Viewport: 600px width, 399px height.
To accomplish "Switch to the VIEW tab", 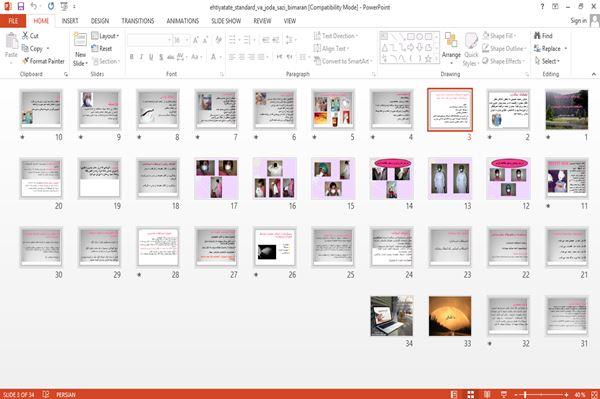I will [x=290, y=21].
